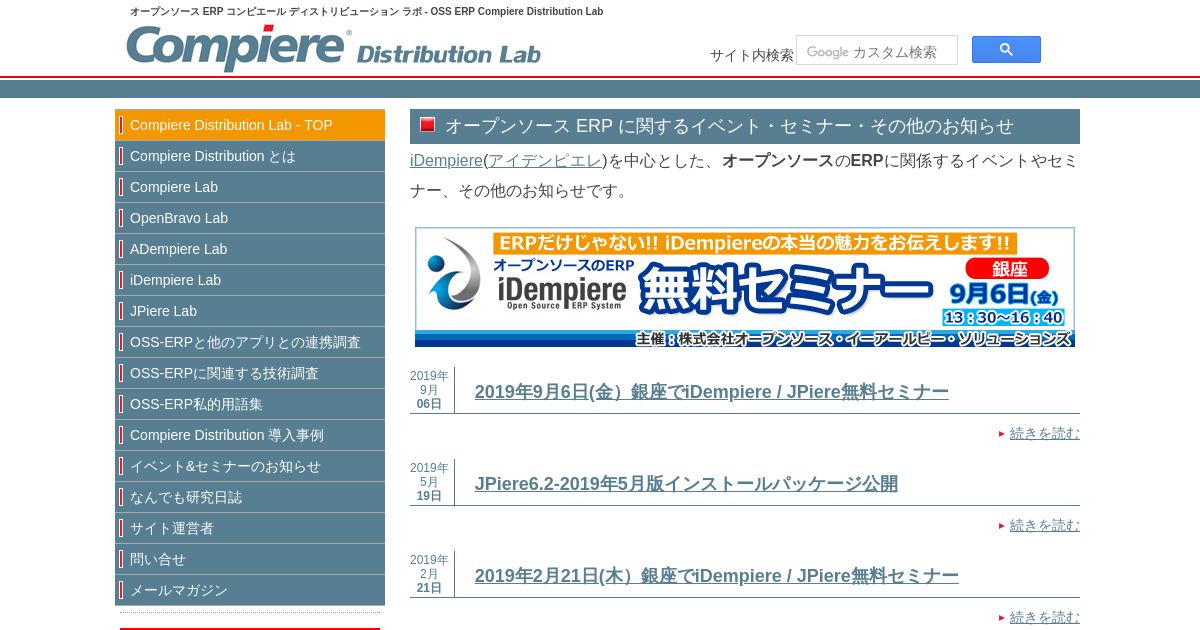Follow the 'アイデンピエレ' link
This screenshot has height=630, width=1200.
[545, 161]
